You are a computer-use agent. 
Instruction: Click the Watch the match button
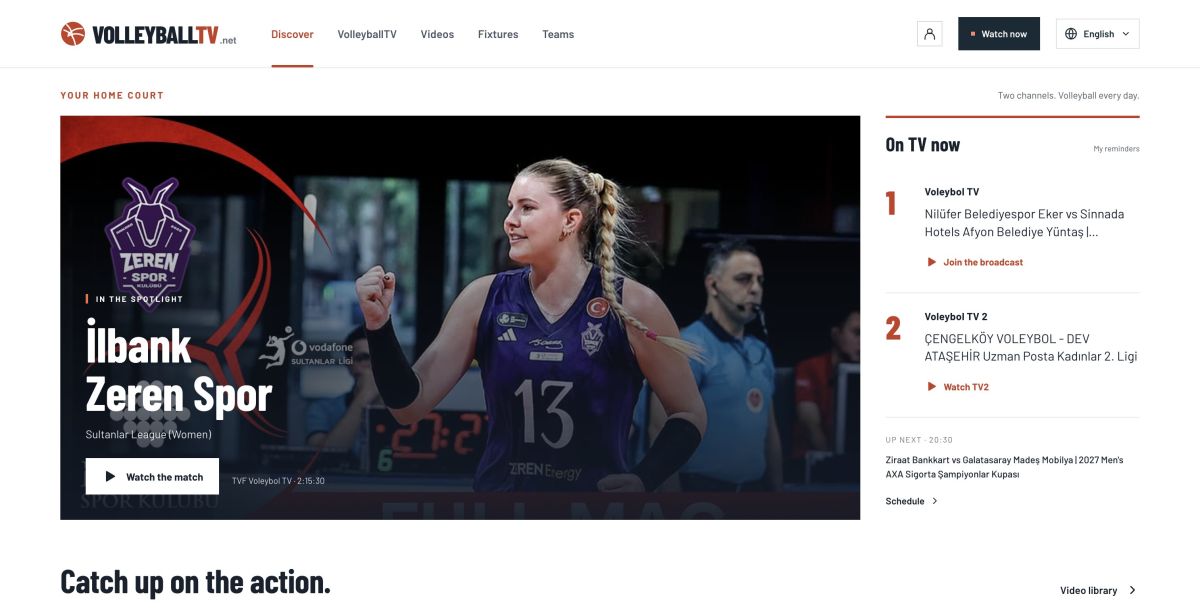pos(152,476)
